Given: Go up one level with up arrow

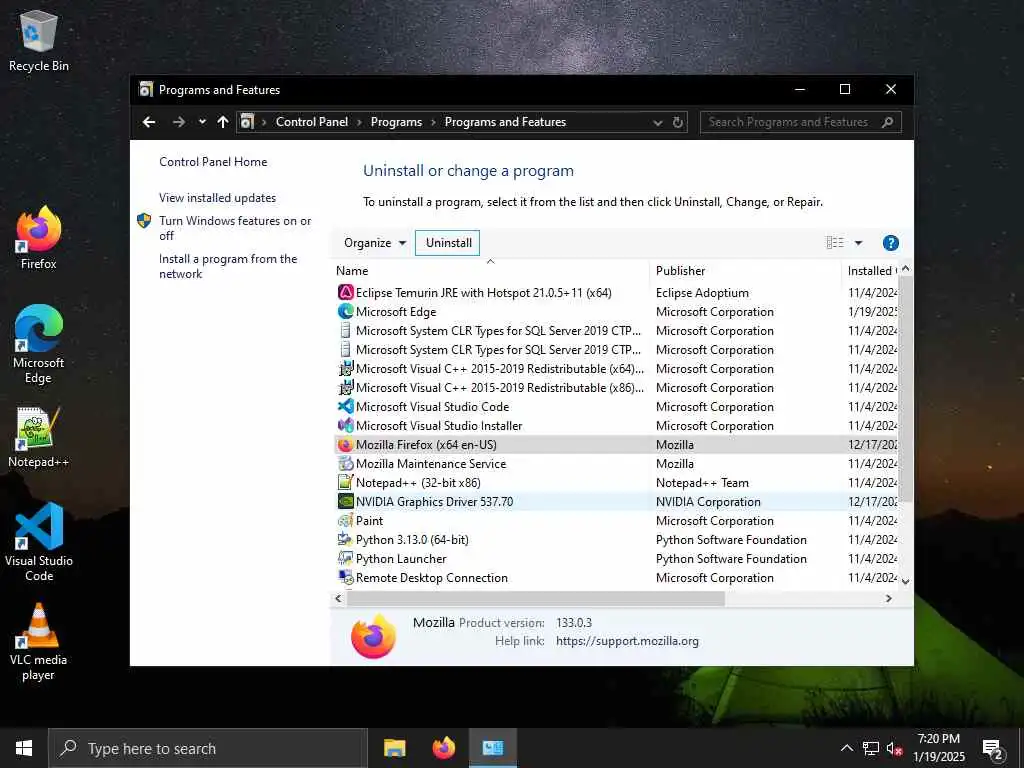Looking at the screenshot, I should (223, 122).
